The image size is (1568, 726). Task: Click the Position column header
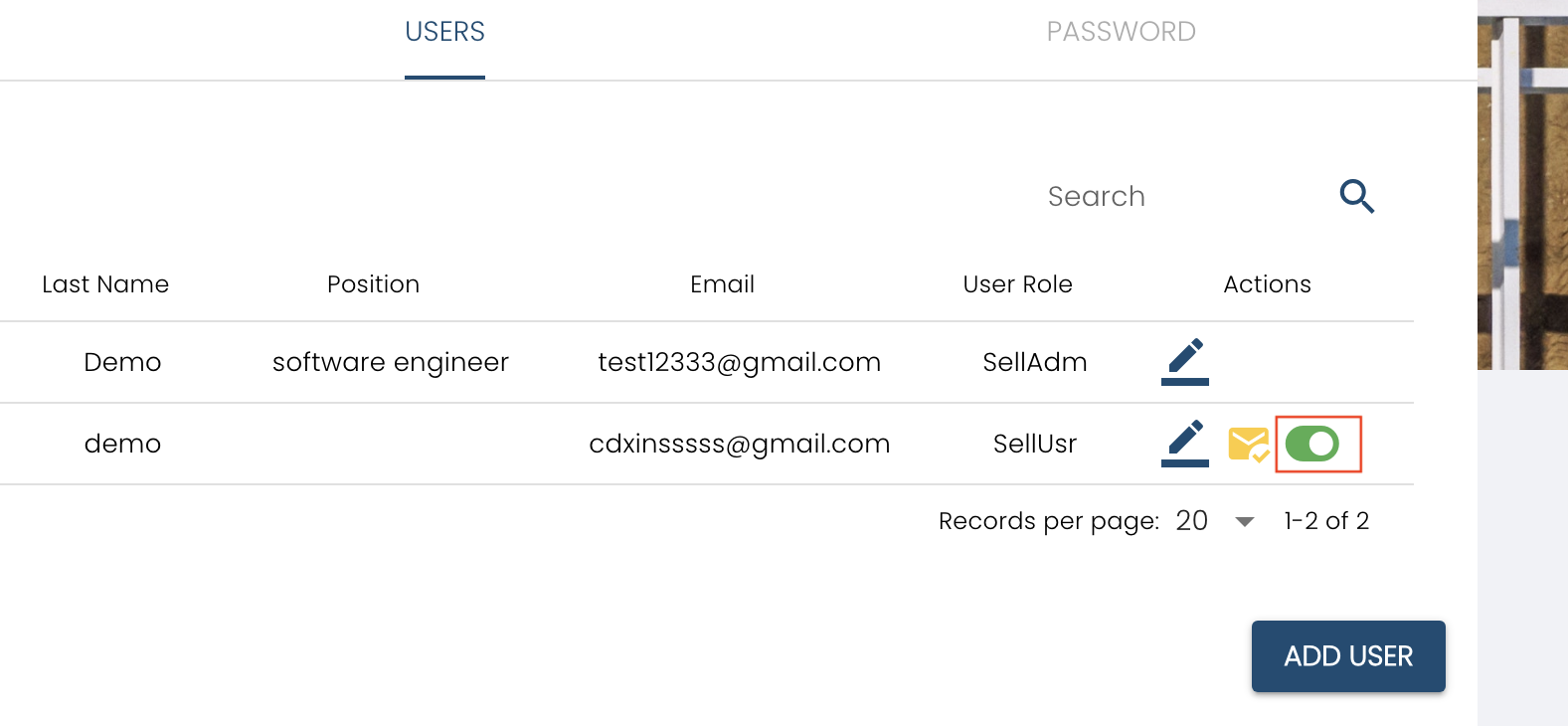point(373,284)
